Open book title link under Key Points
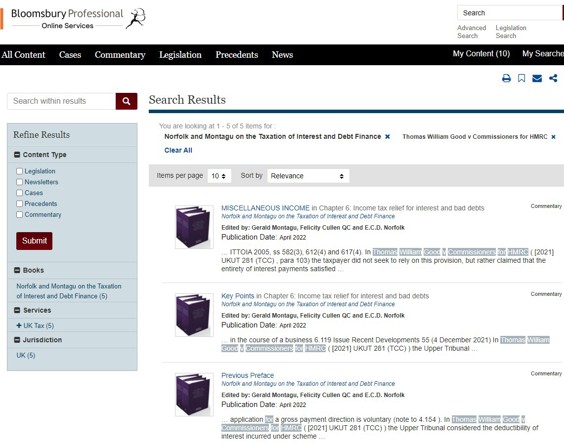Image resolution: width=564 pixels, height=447 pixels. pyautogui.click(x=308, y=304)
